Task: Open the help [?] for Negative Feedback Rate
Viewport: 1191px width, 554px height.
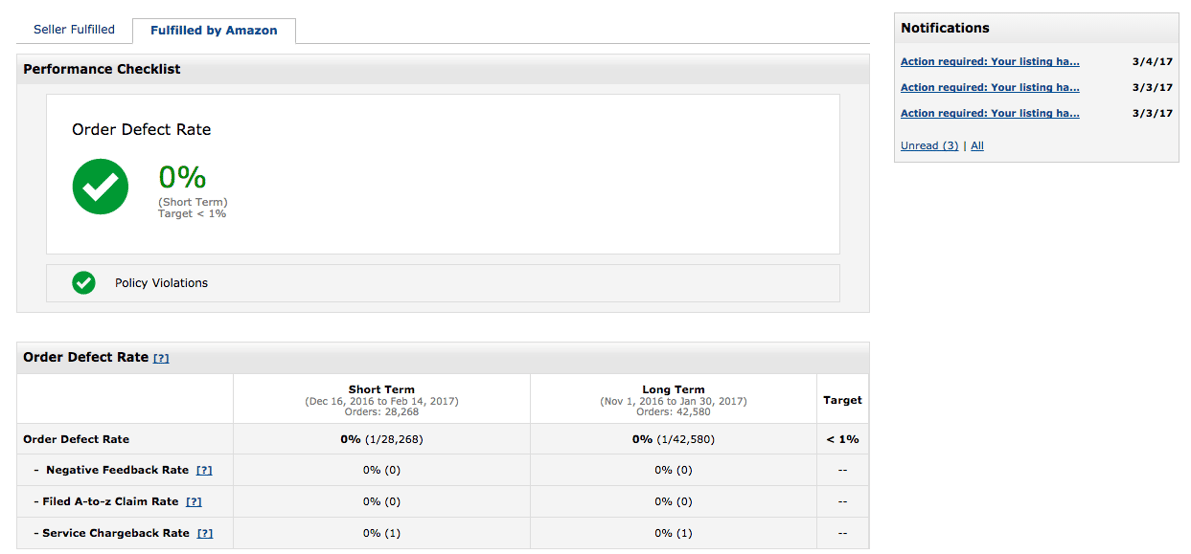Action: point(204,470)
